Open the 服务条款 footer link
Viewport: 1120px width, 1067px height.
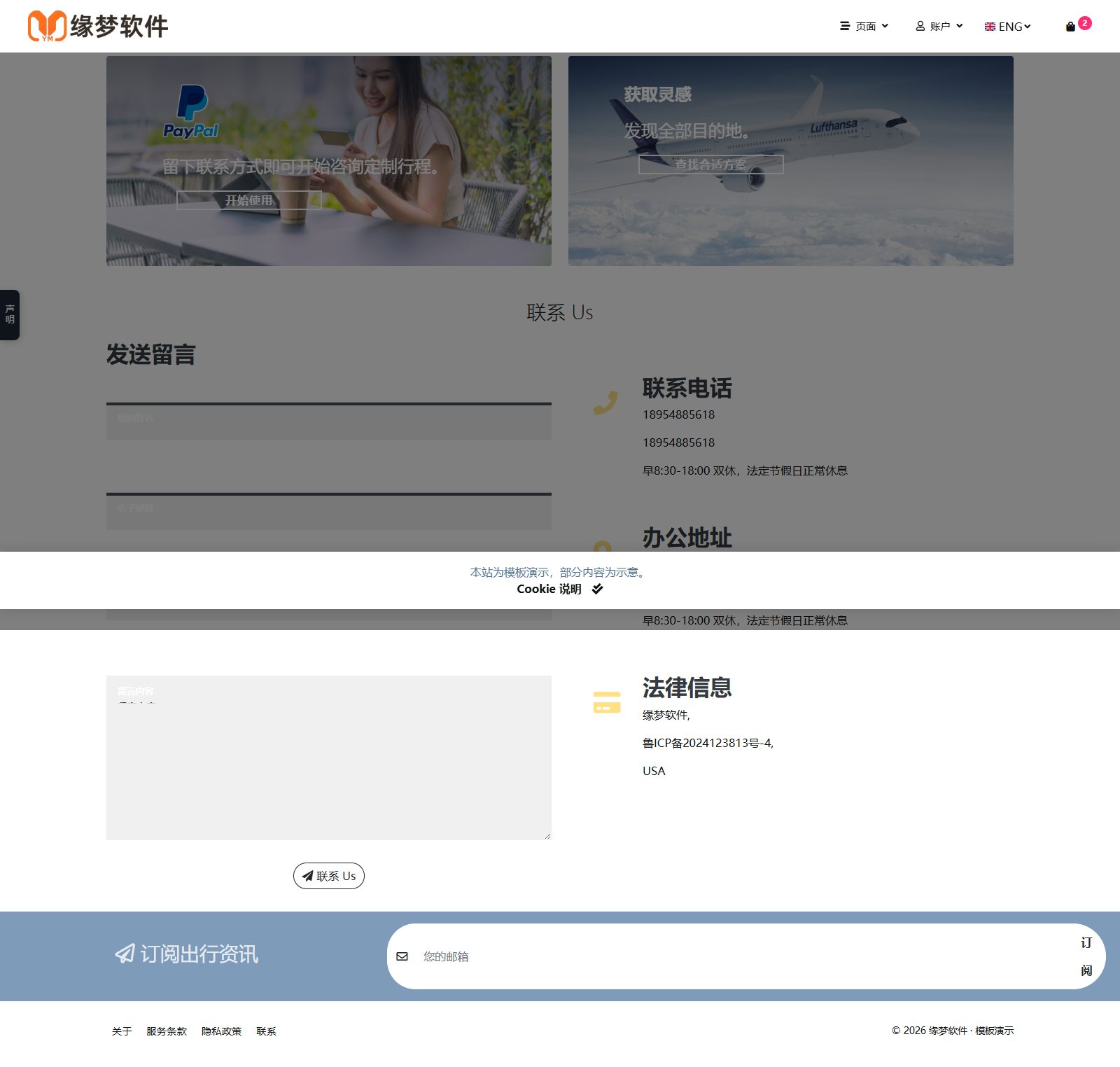167,1031
